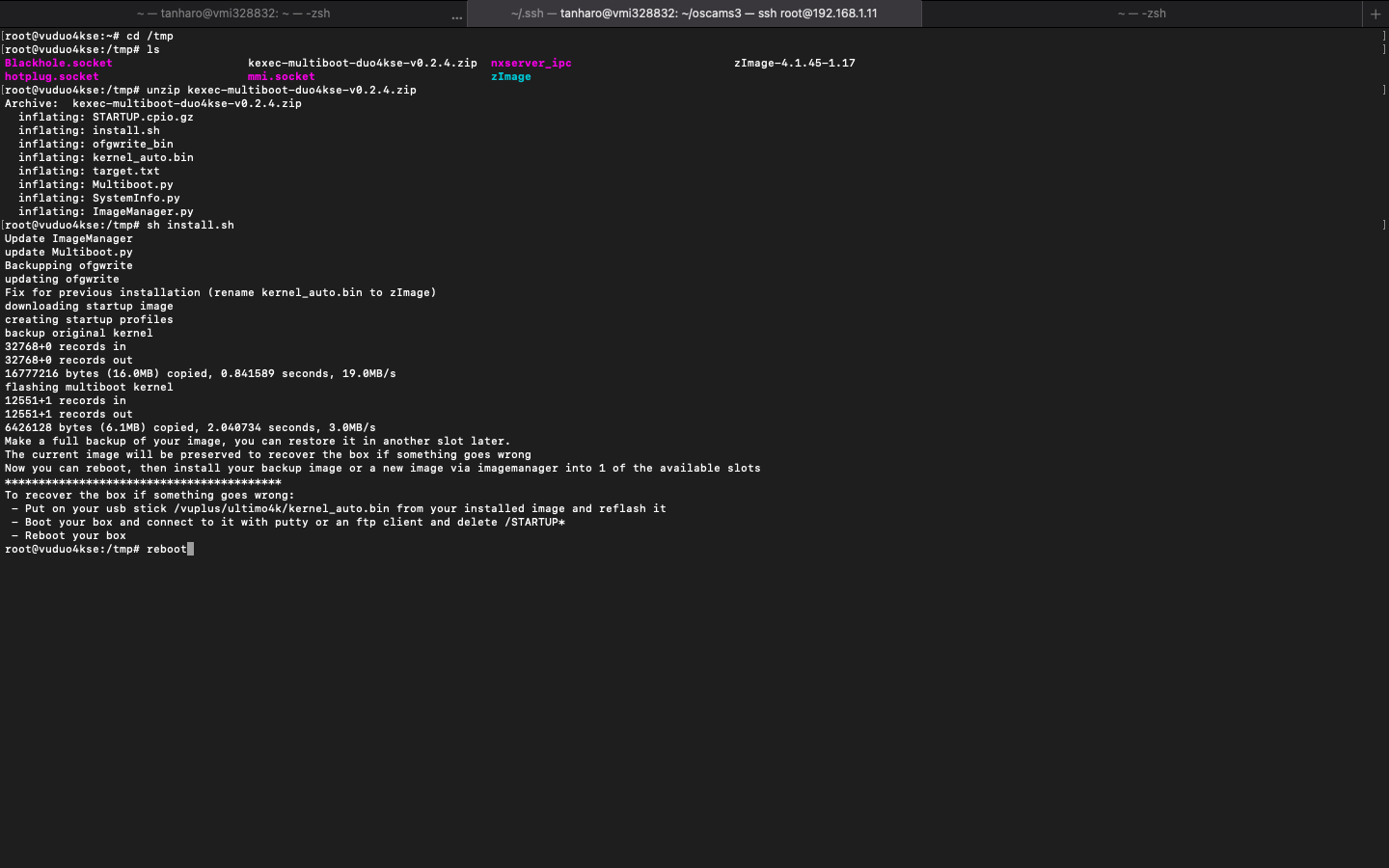This screenshot has width=1389, height=868.
Task: Click zImage-4.1.45-1.17 in the ls output
Action: 794,63
